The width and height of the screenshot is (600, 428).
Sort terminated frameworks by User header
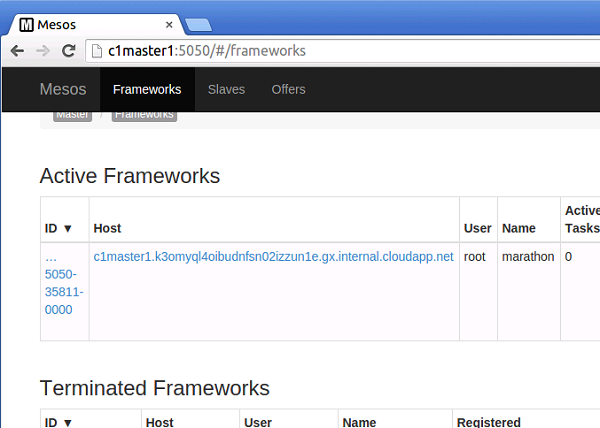[x=258, y=422]
